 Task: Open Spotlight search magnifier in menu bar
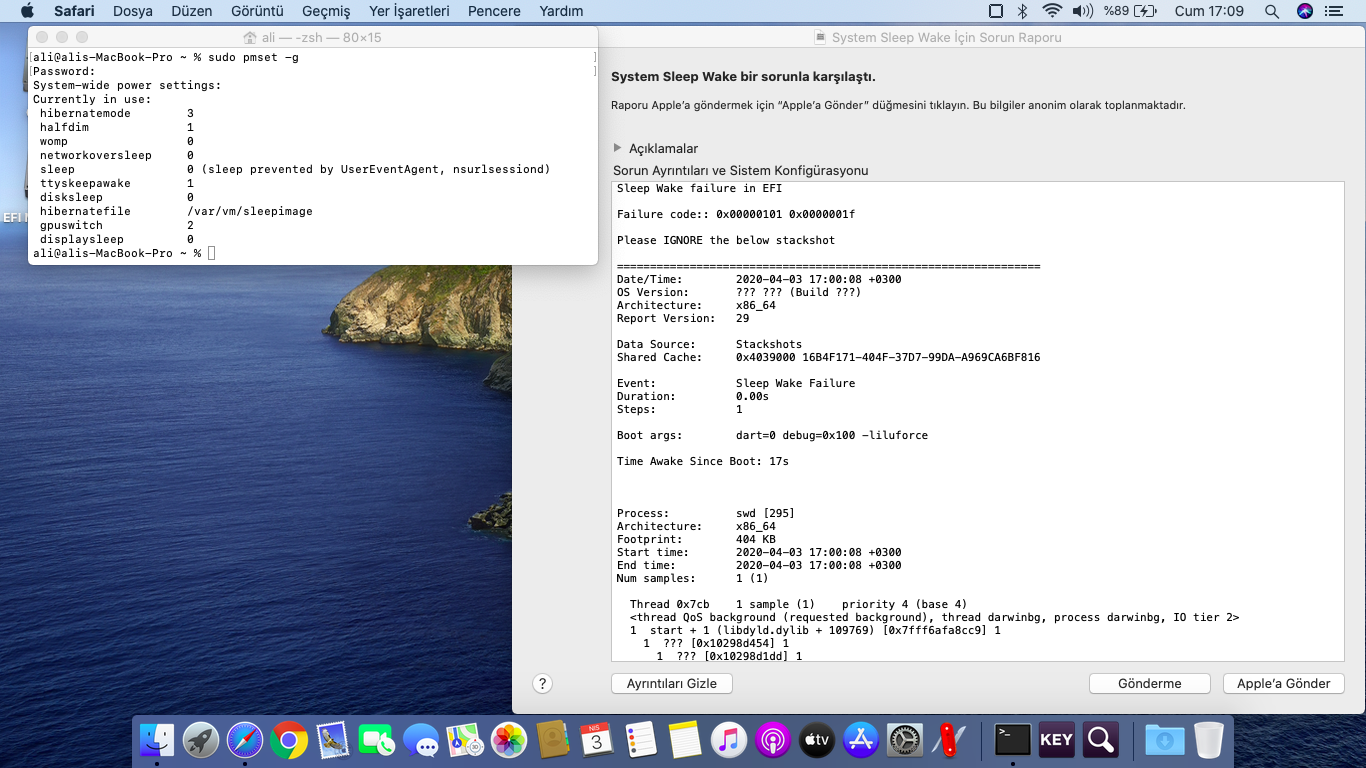click(1272, 11)
